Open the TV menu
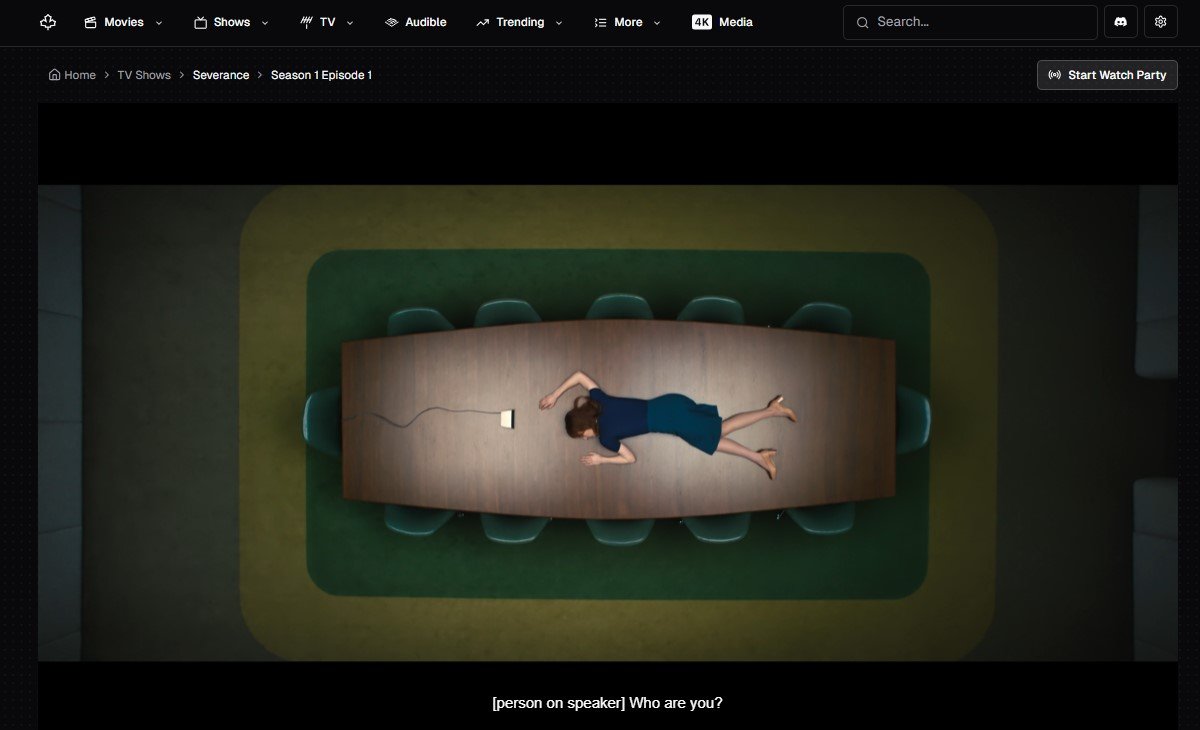This screenshot has height=730, width=1200. (327, 22)
